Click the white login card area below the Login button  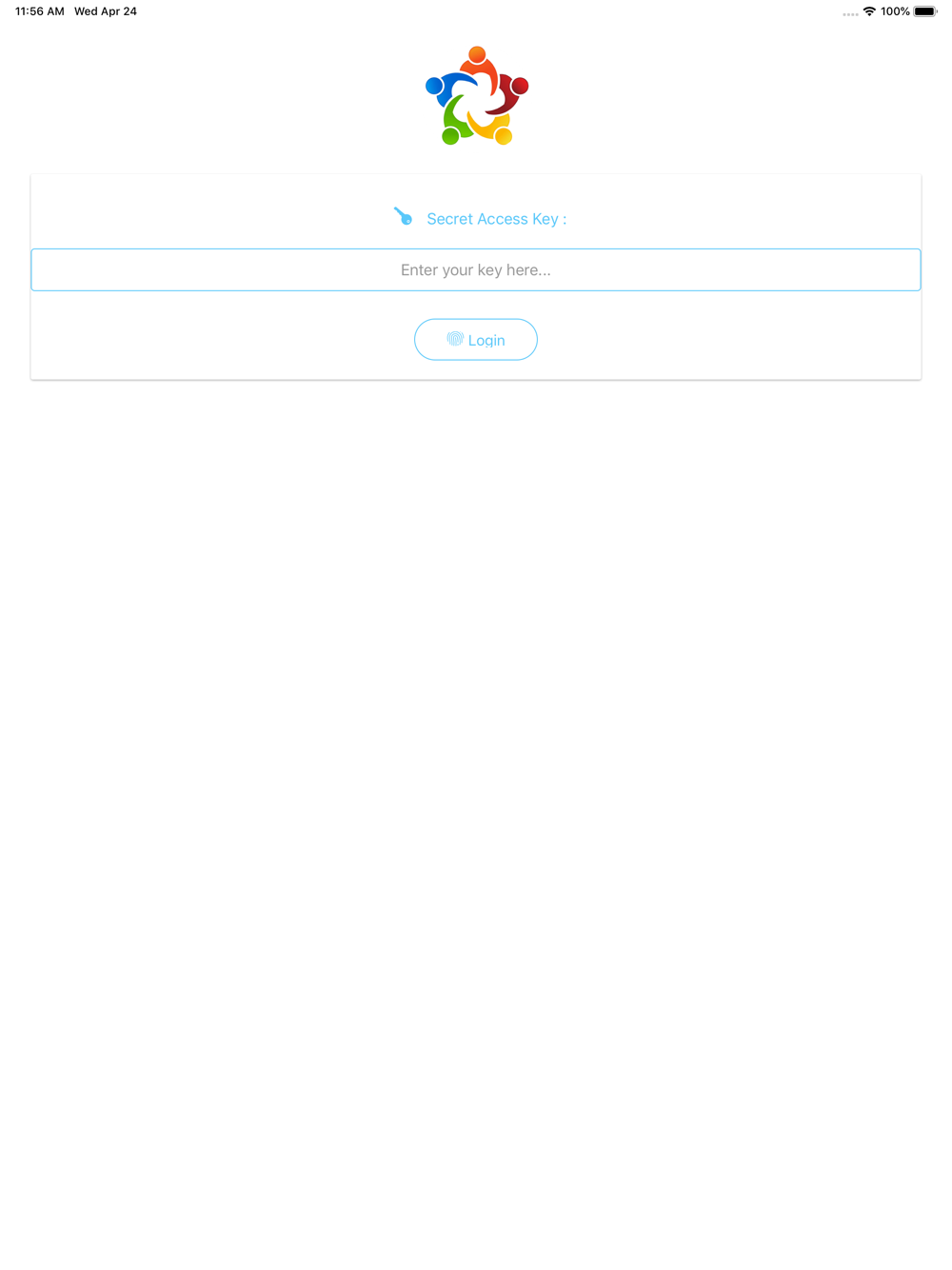[476, 369]
